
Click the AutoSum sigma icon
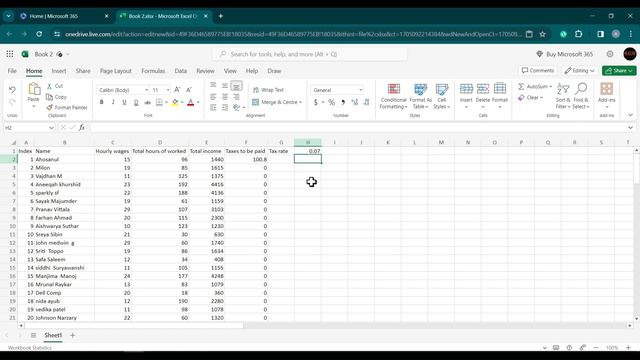[521, 87]
